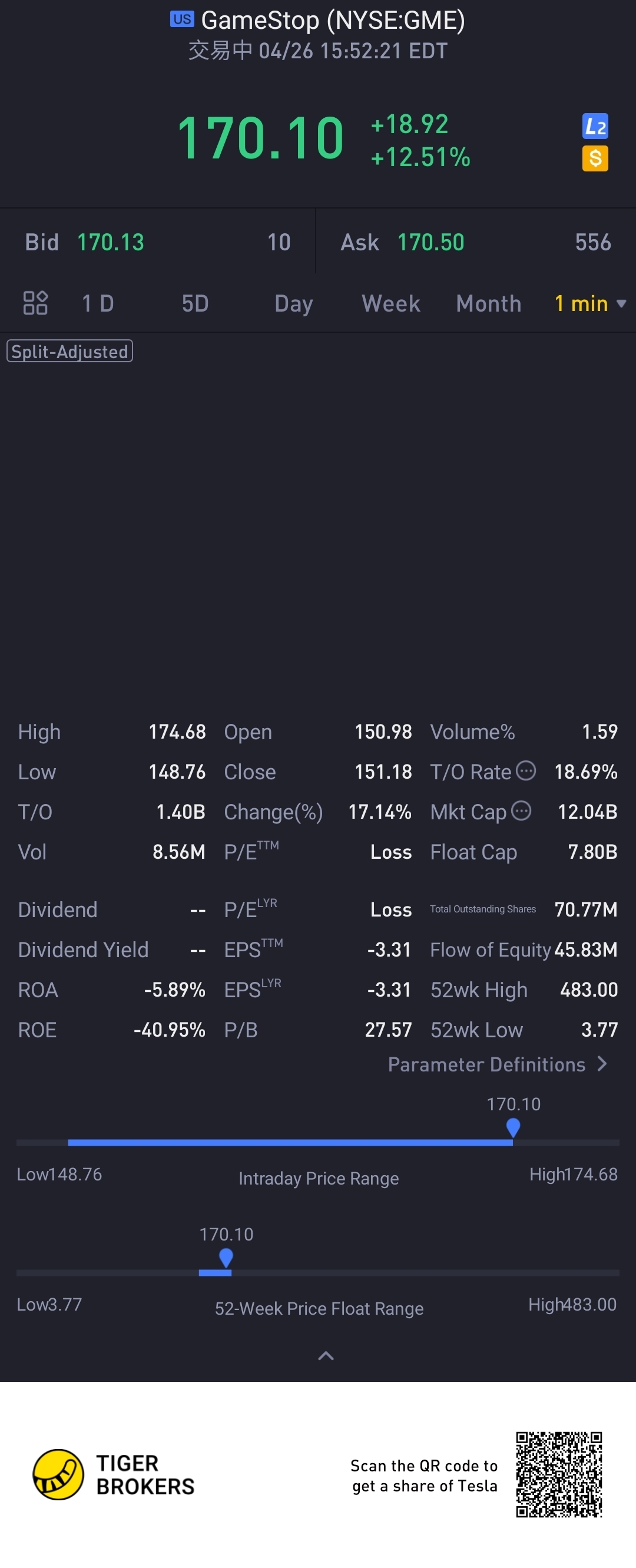Open the 1 min interval dropdown
Image resolution: width=636 pixels, height=1568 pixels.
[x=589, y=303]
